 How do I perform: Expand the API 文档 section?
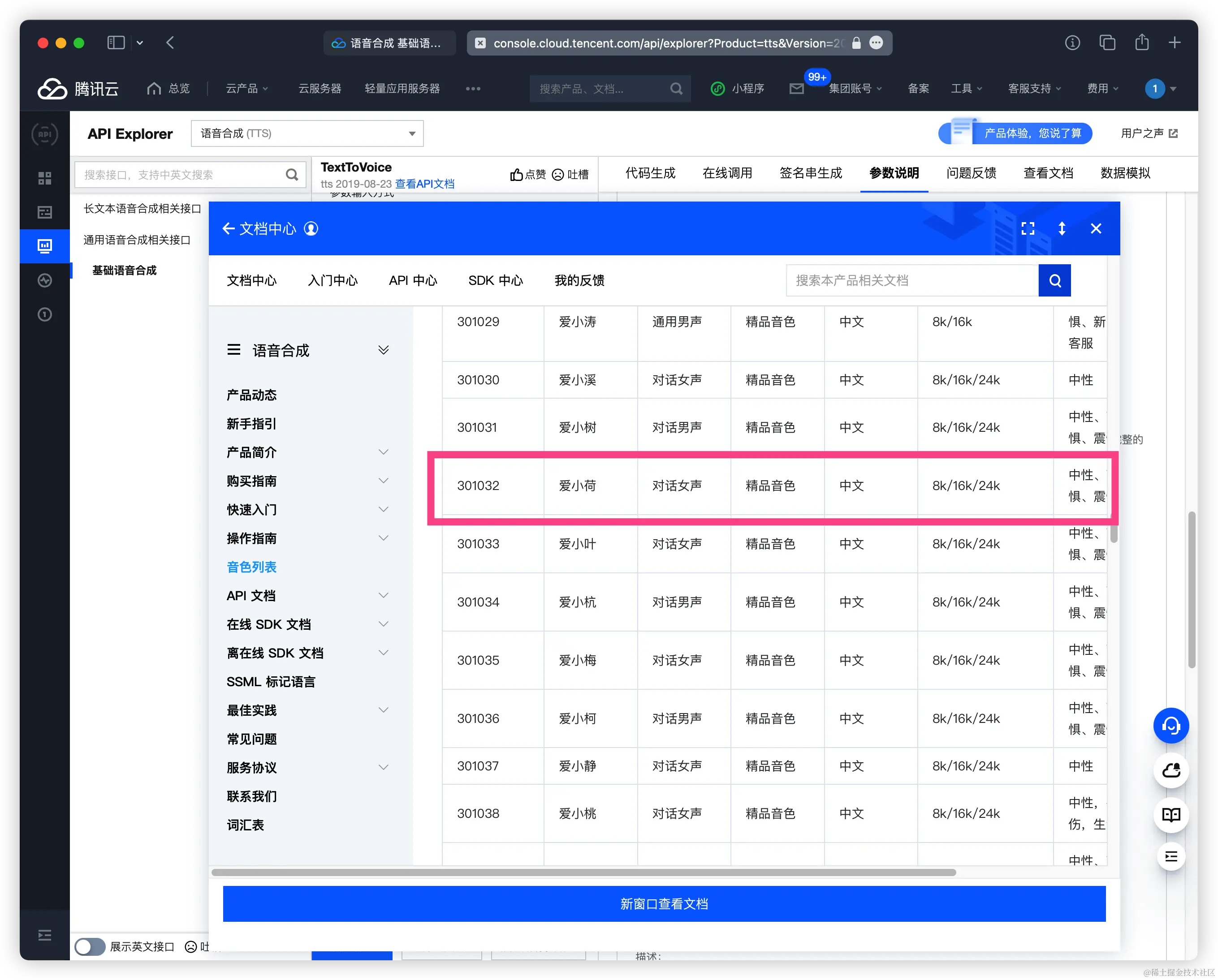(x=383, y=596)
